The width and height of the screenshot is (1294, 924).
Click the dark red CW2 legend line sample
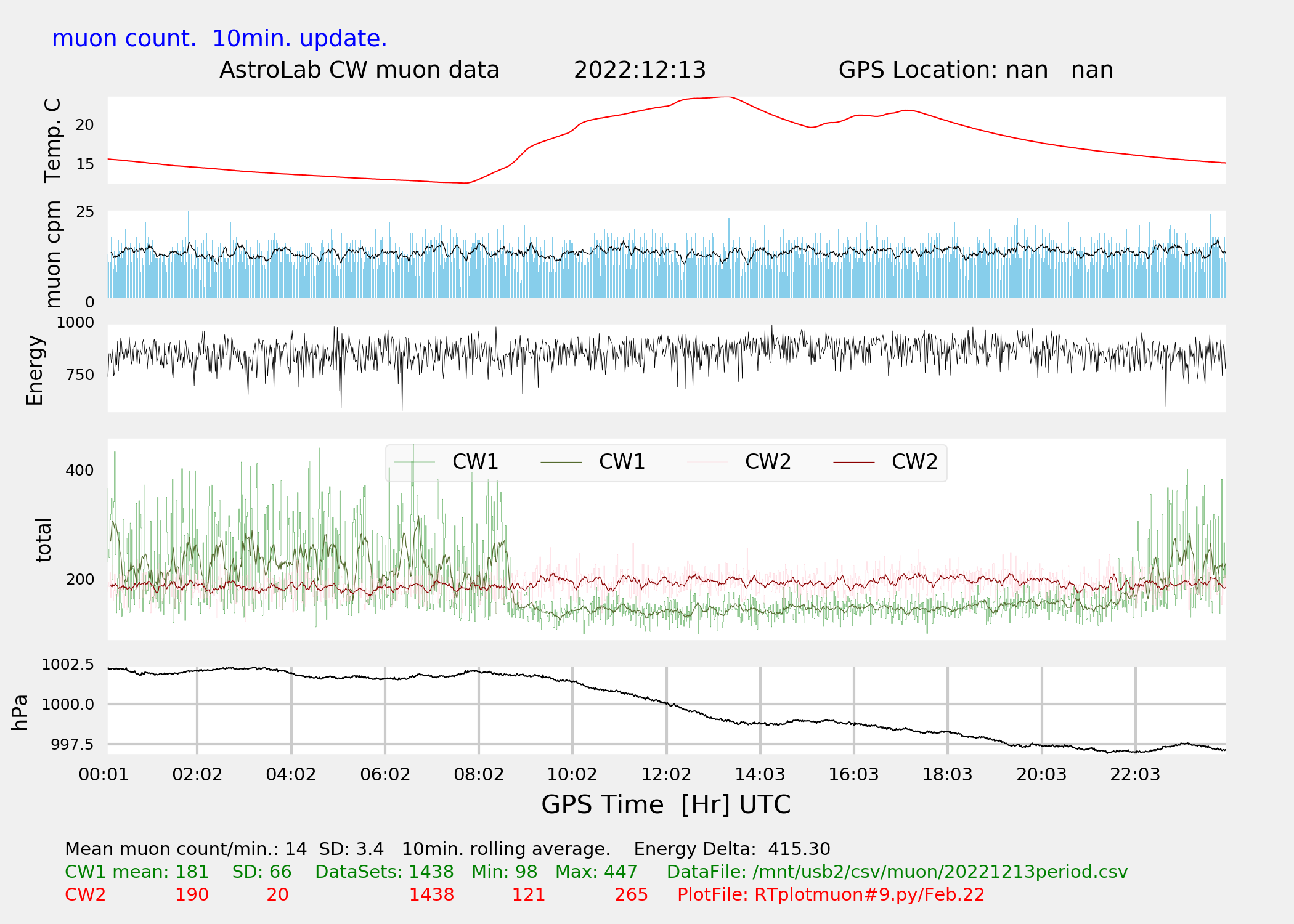(853, 462)
